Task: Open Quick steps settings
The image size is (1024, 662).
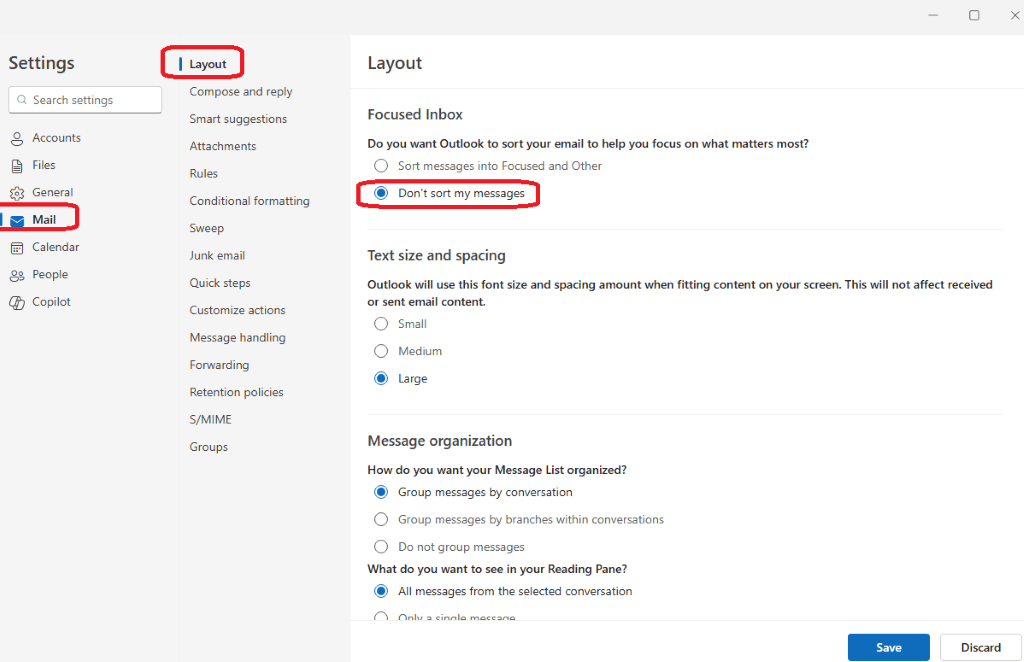Action: click(220, 283)
